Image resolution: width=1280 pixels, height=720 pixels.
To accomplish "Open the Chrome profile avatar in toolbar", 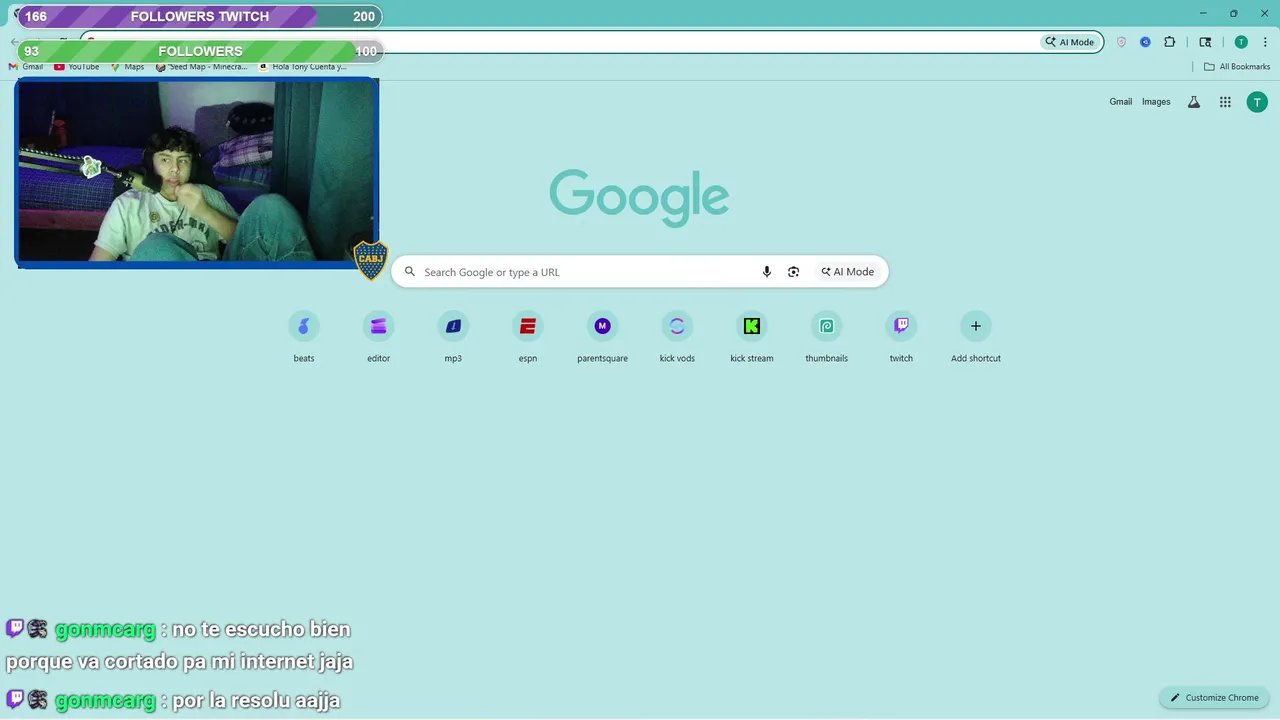I will 1241,42.
